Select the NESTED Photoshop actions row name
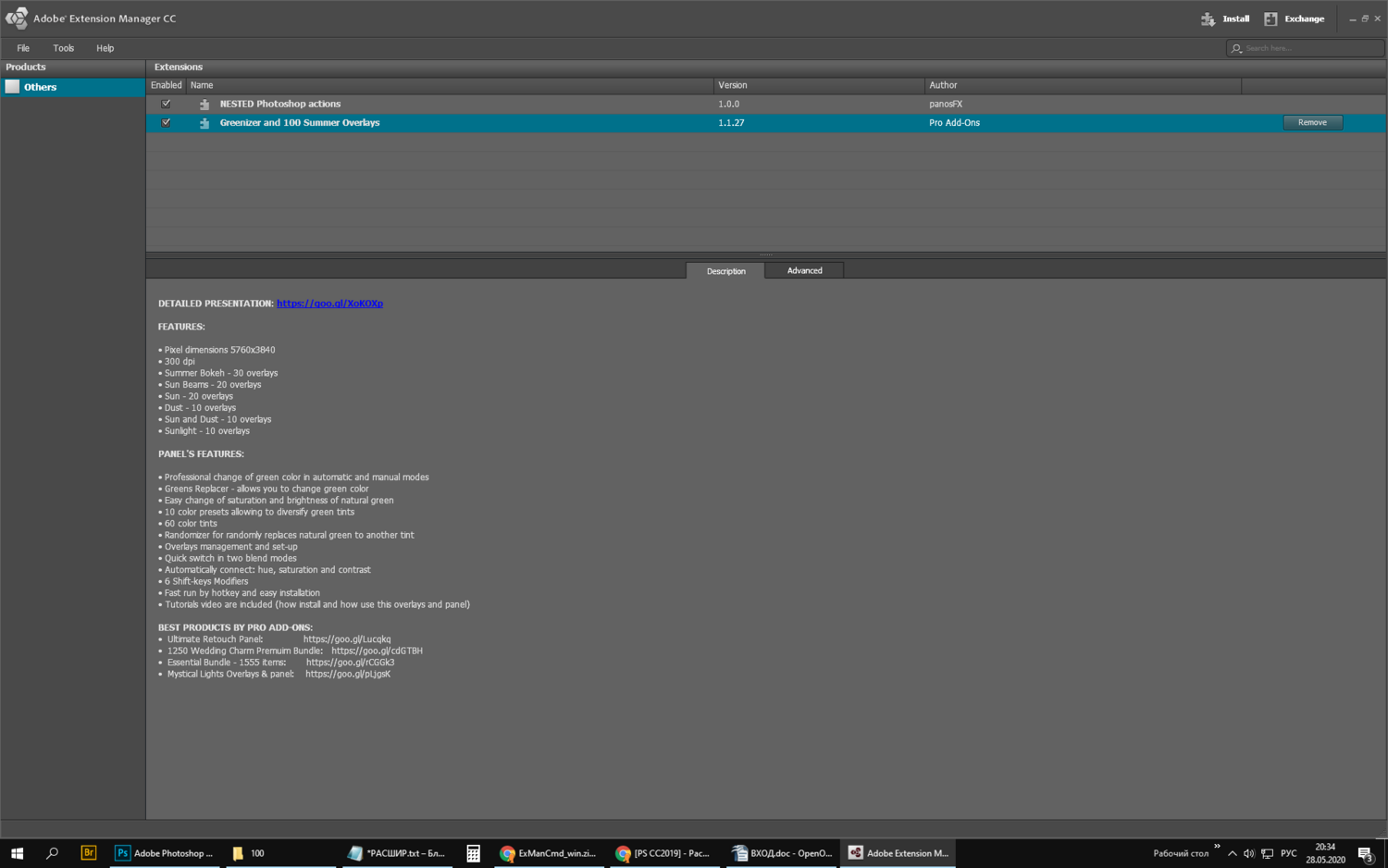Image resolution: width=1388 pixels, height=868 pixels. pos(279,104)
